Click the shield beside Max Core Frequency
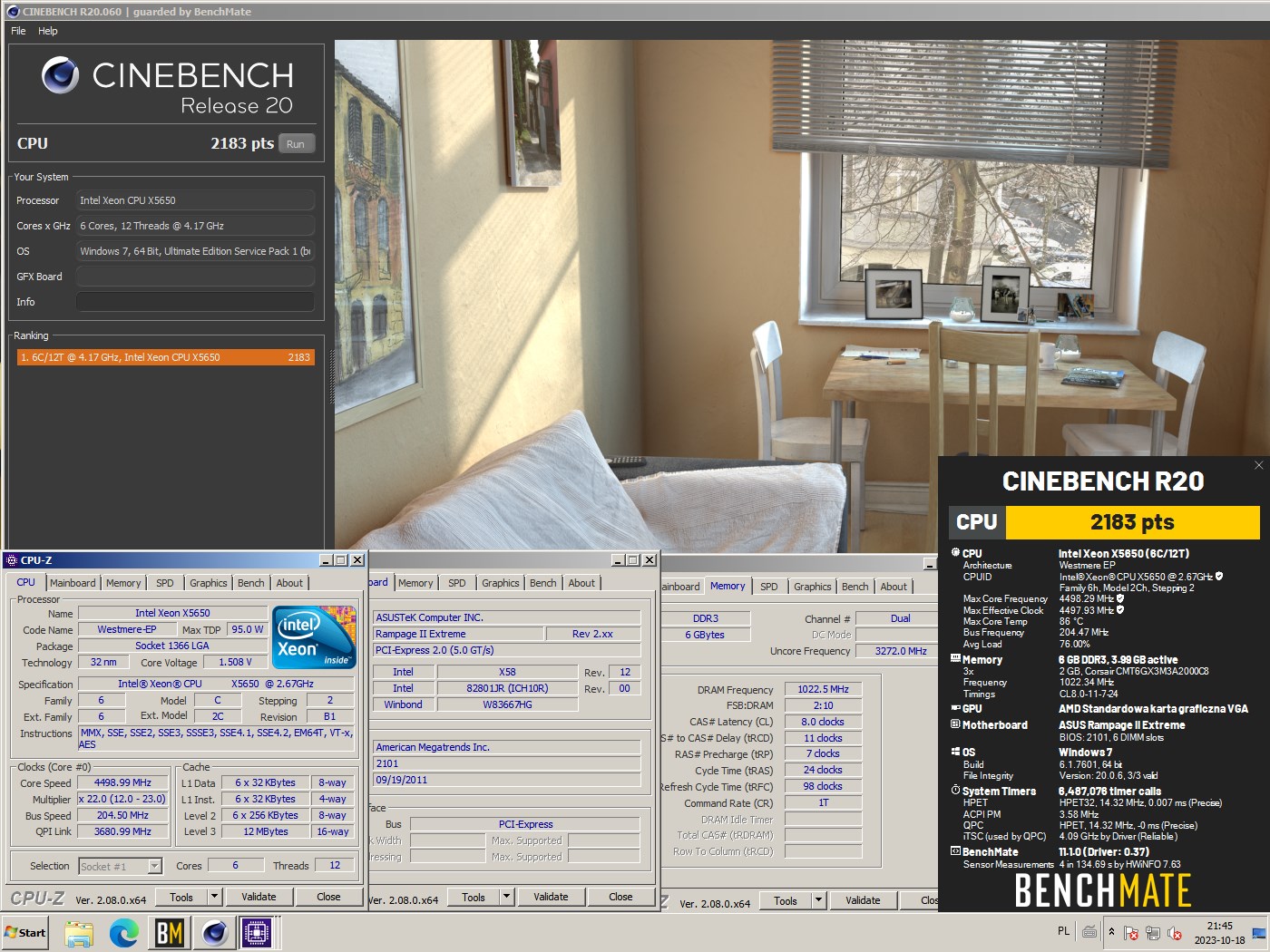 tap(1120, 598)
